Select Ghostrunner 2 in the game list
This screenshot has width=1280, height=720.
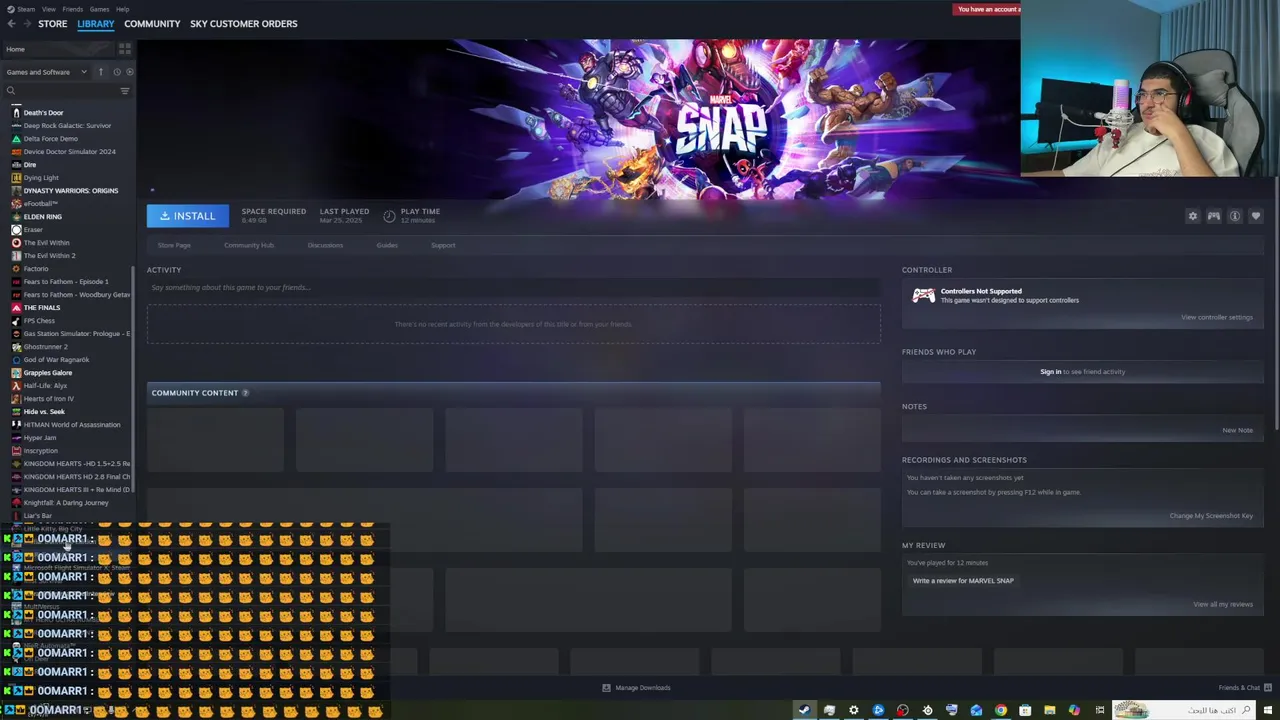(45, 347)
